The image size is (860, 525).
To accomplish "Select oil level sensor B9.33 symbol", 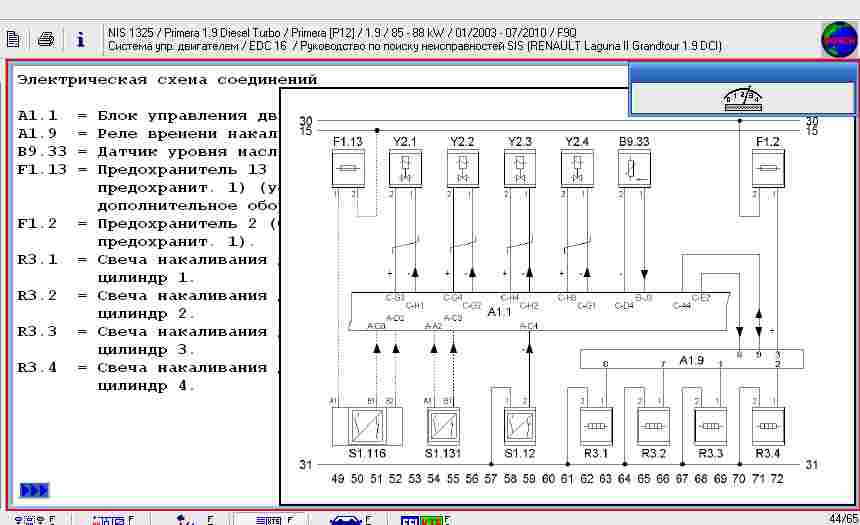I will pyautogui.click(x=635, y=169).
